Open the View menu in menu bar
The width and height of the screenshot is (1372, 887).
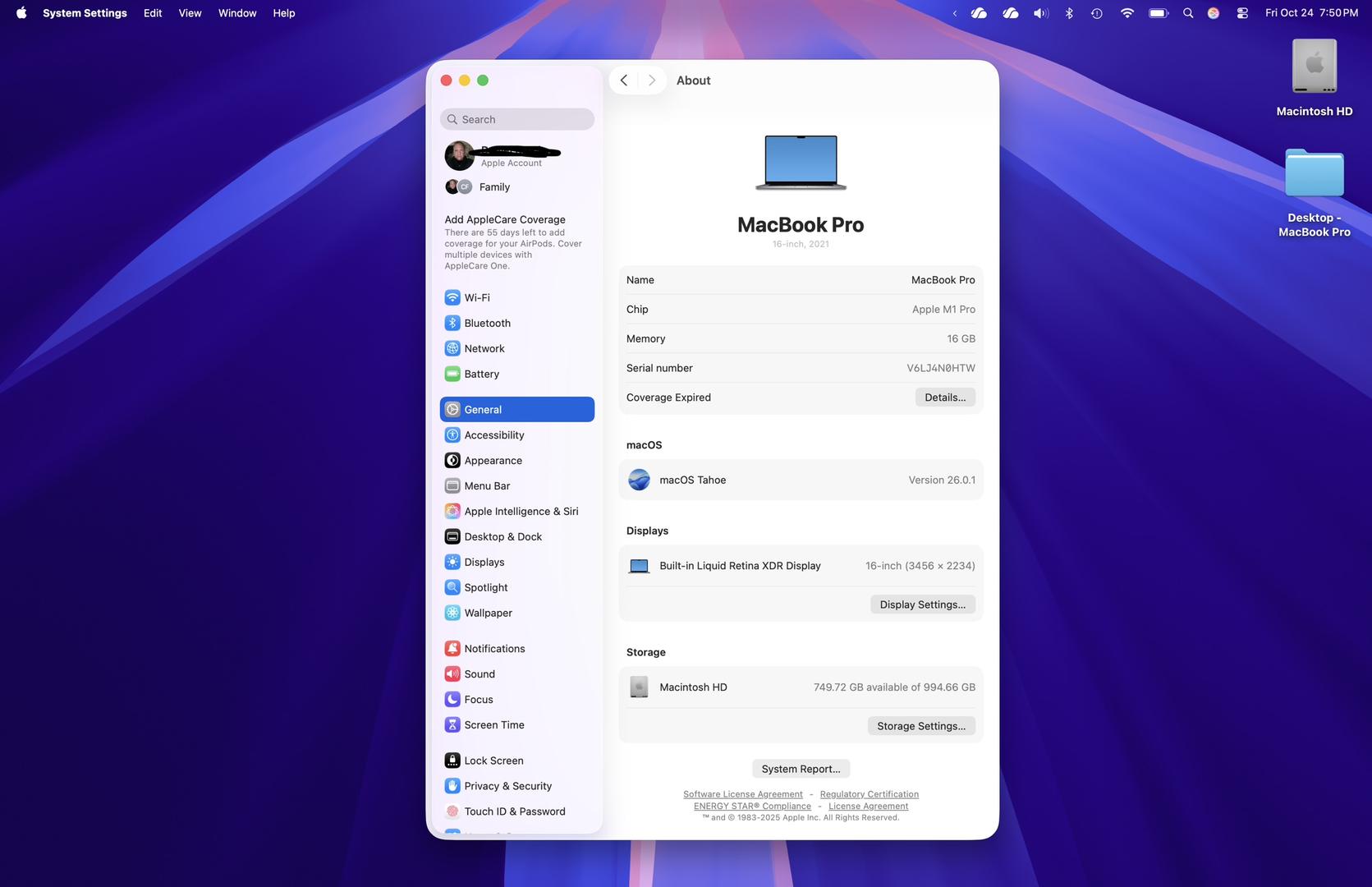[190, 13]
